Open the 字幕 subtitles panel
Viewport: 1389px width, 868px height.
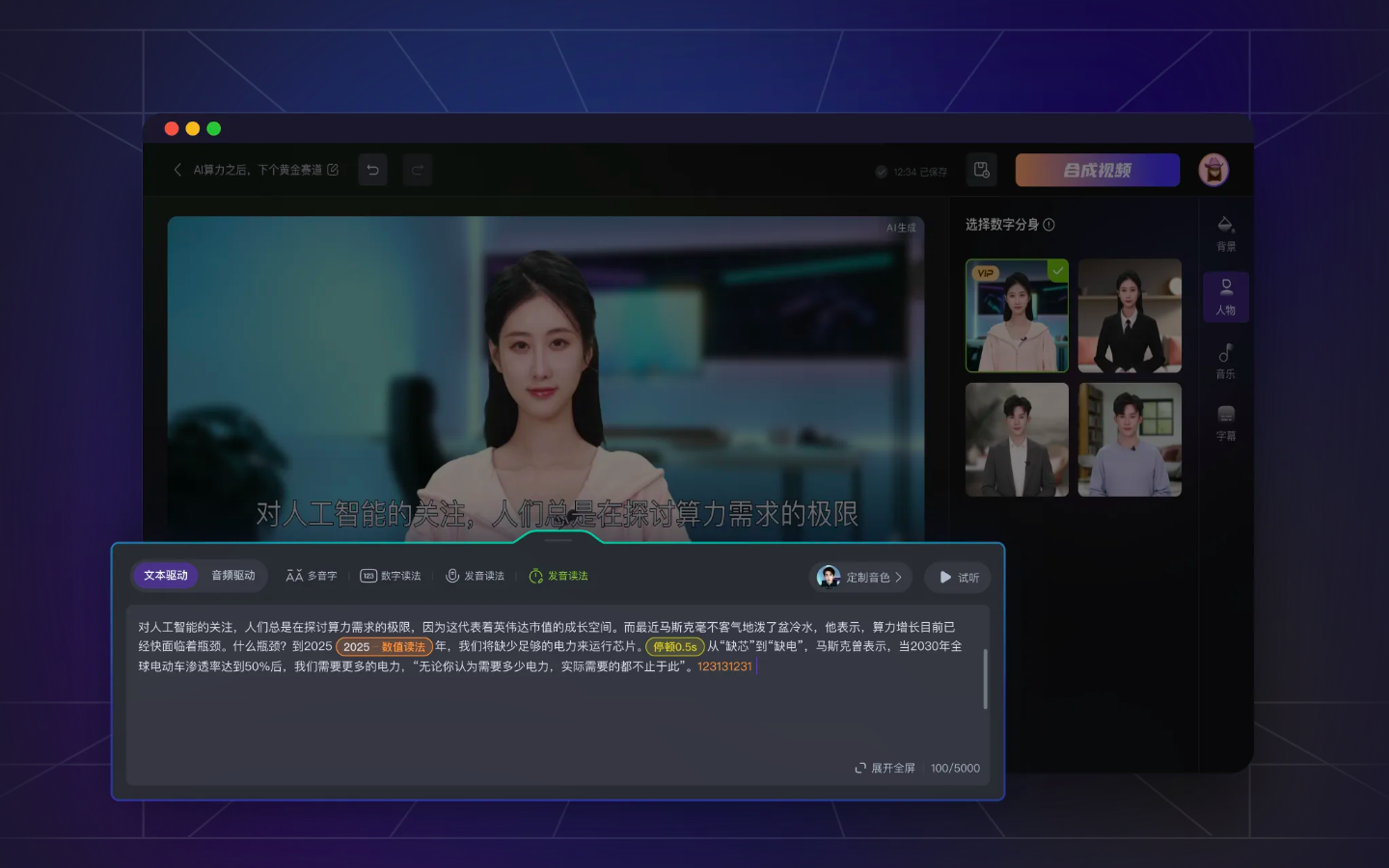pos(1226,423)
